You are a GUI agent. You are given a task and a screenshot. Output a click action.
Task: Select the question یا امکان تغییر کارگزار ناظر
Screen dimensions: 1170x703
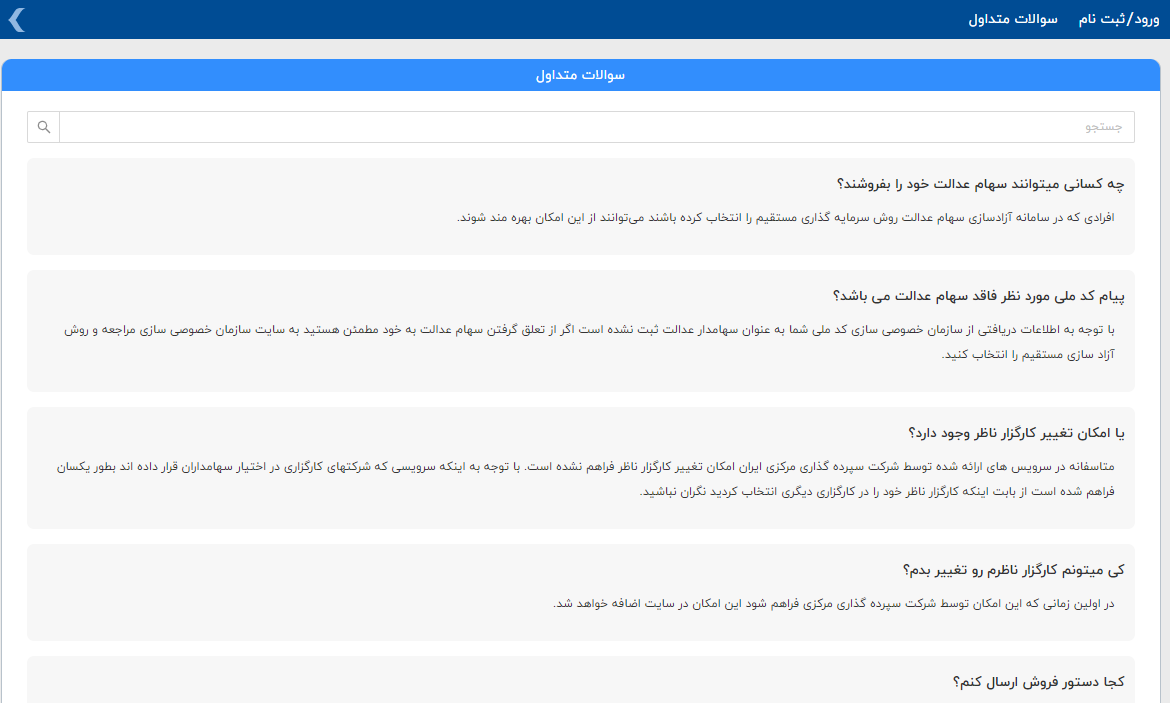pyautogui.click(x=1017, y=433)
